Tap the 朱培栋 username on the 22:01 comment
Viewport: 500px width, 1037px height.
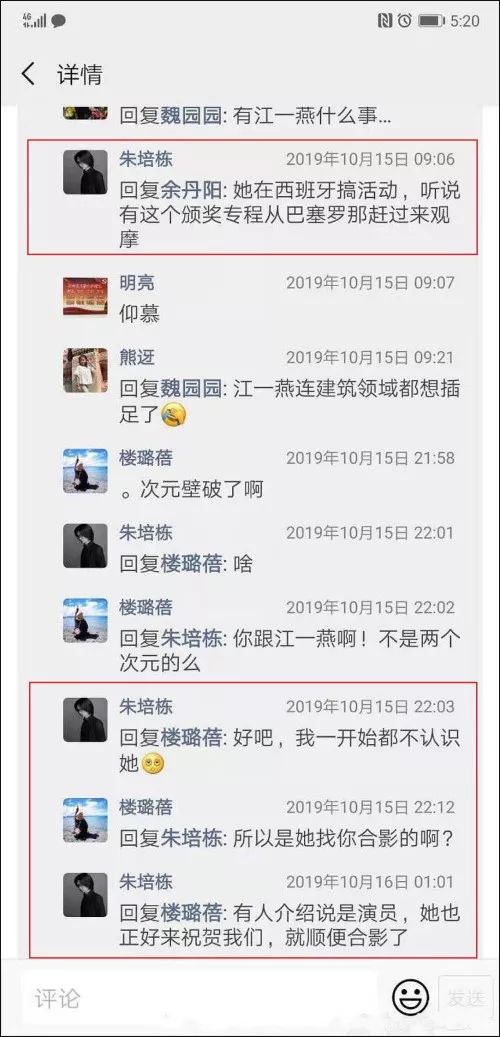click(x=146, y=532)
